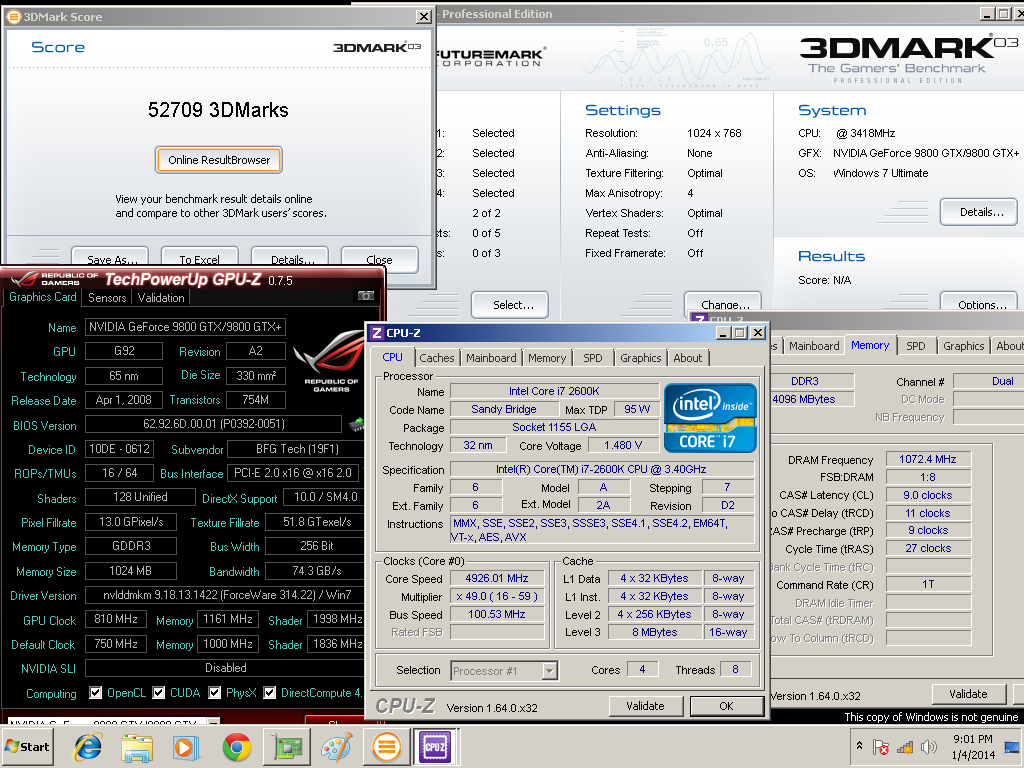Open Graphics tab in background CPU-Z window
This screenshot has width=1024, height=768.
963,346
